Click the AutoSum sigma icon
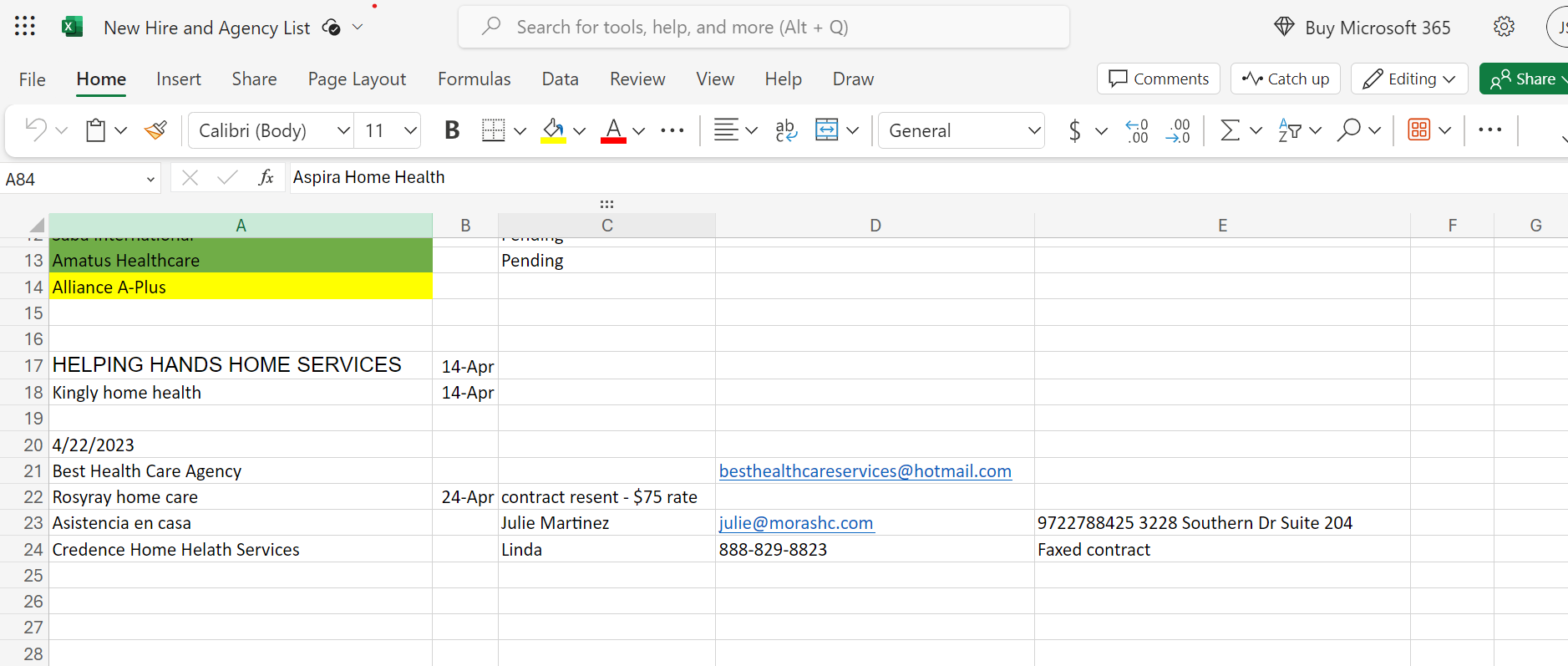This screenshot has height=666, width=1568. (x=1230, y=130)
